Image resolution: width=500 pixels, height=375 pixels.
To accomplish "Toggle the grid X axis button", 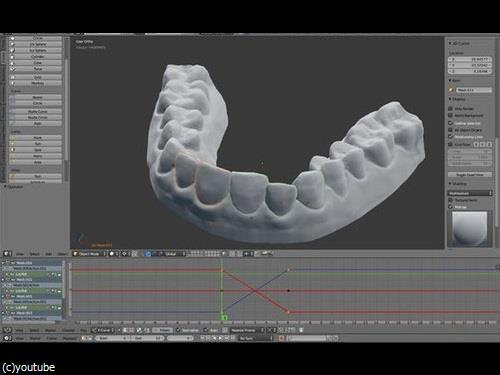I will pyautogui.click(x=476, y=144).
